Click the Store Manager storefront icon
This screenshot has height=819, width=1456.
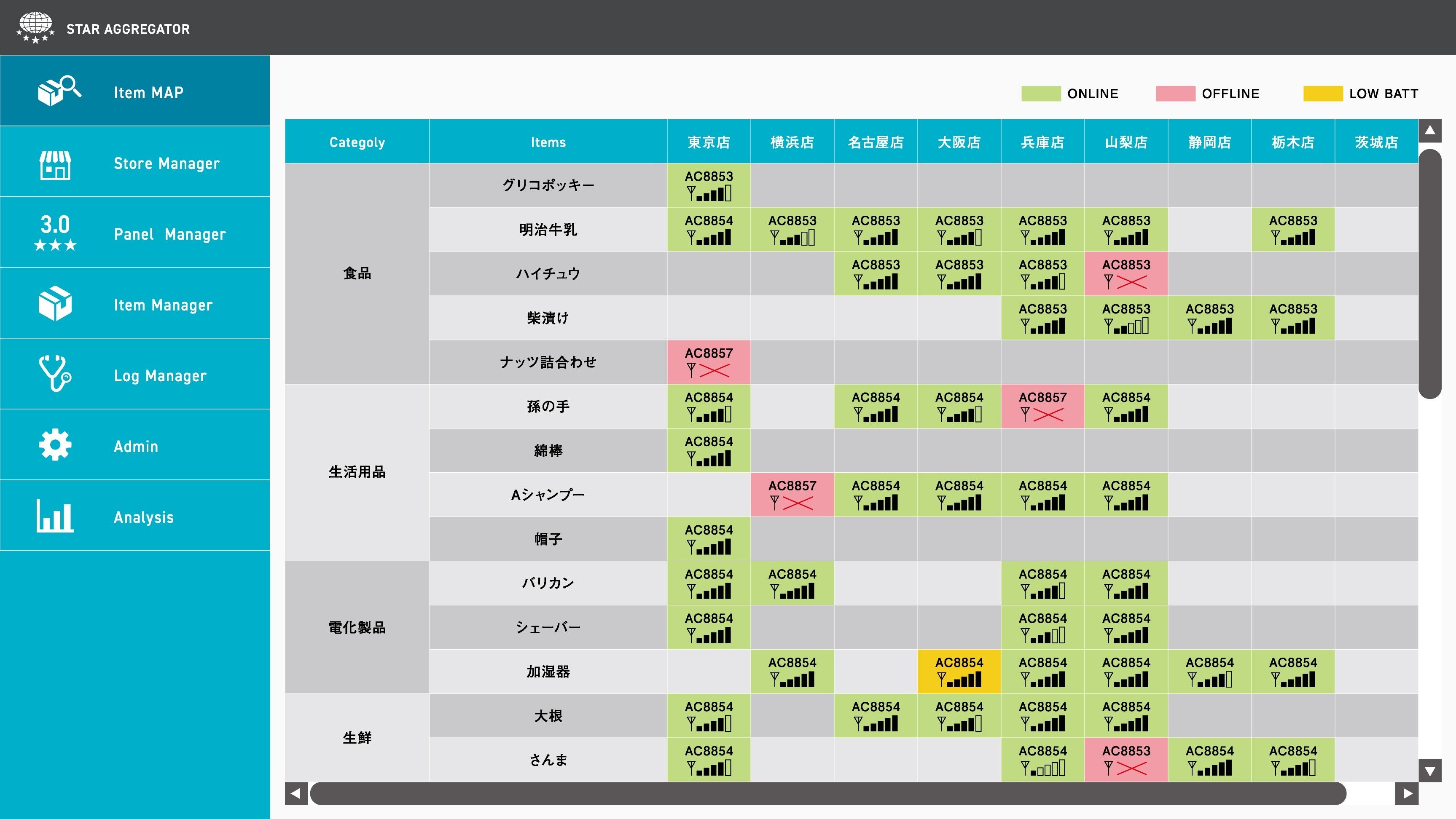55,164
